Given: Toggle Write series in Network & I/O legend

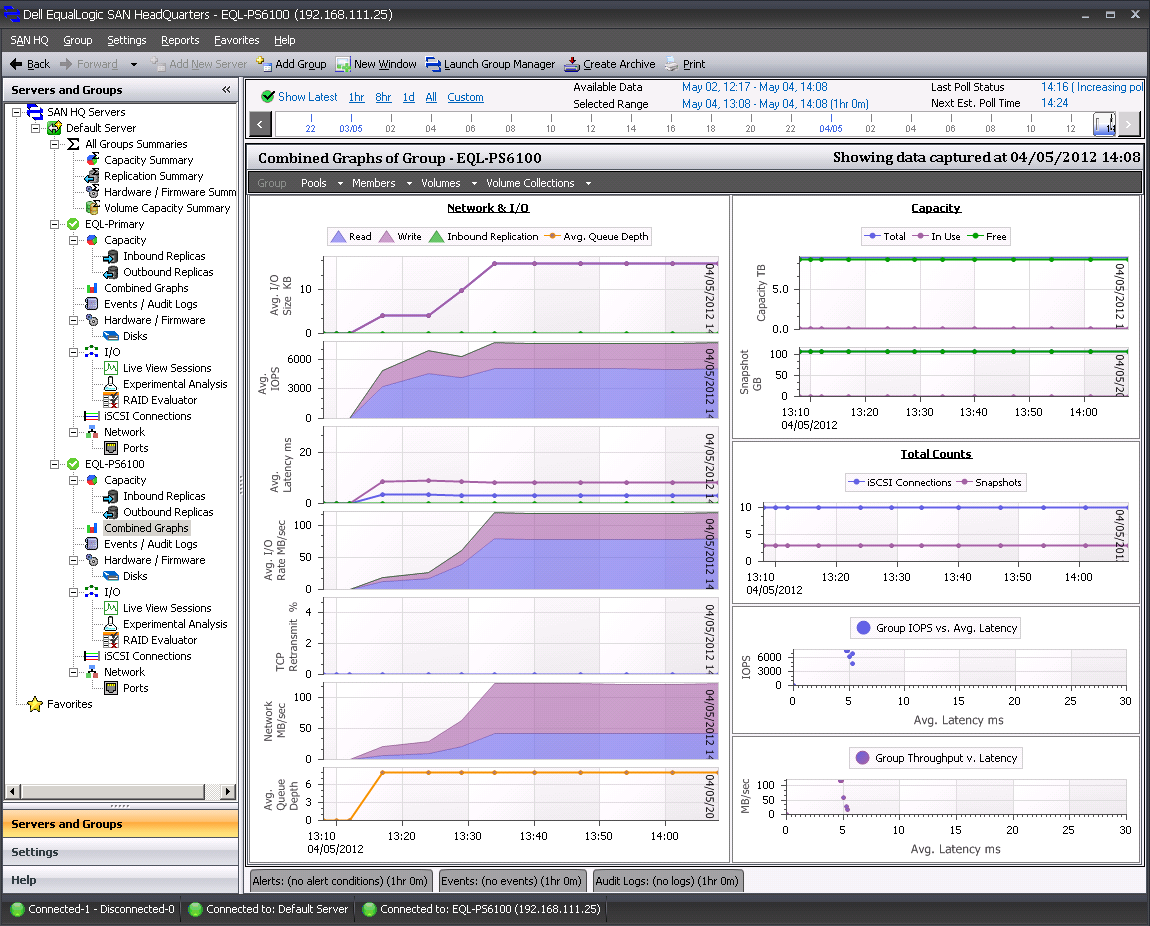Looking at the screenshot, I should [x=400, y=237].
